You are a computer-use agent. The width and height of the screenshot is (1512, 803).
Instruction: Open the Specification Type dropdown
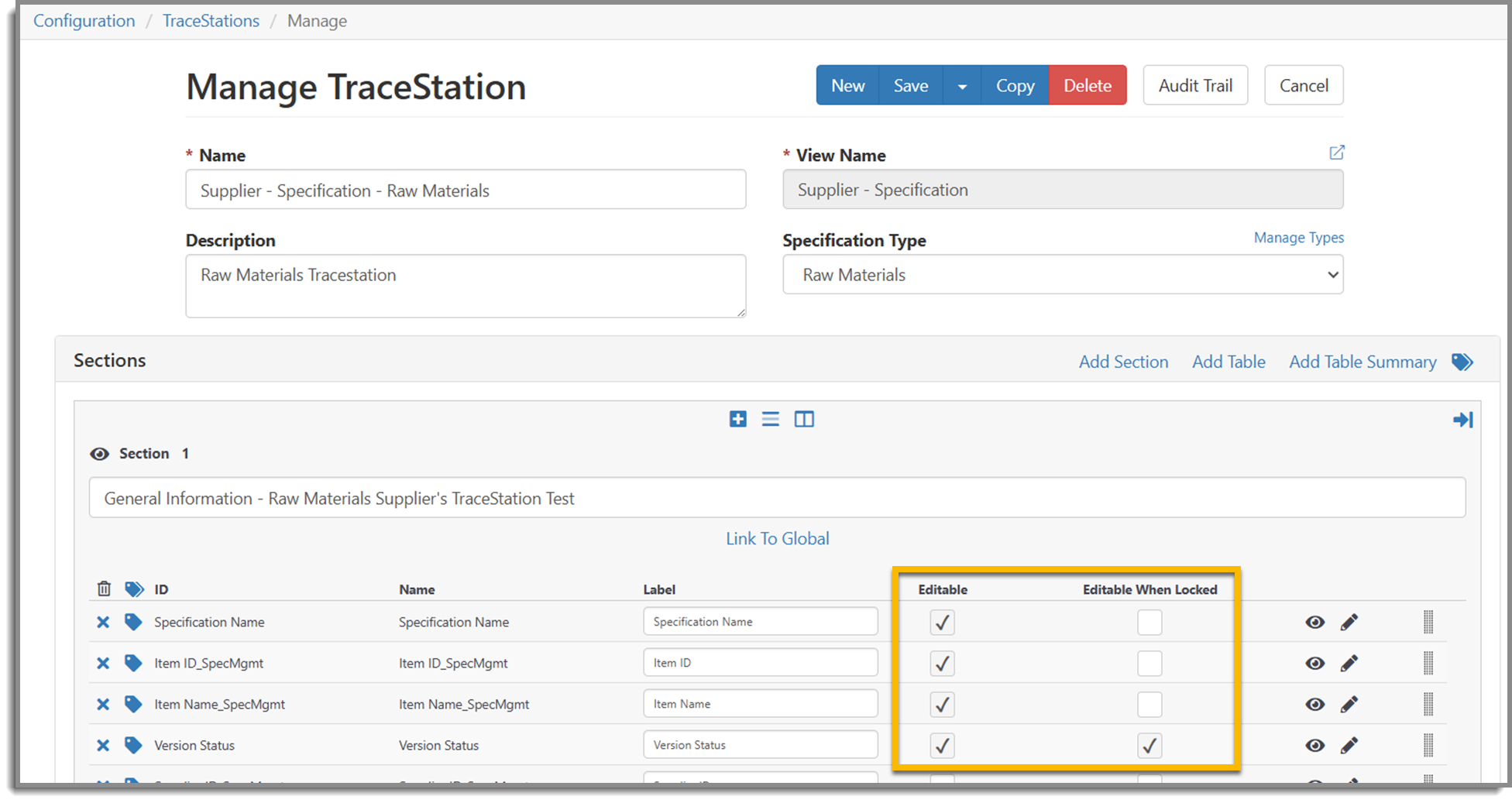coord(1063,275)
